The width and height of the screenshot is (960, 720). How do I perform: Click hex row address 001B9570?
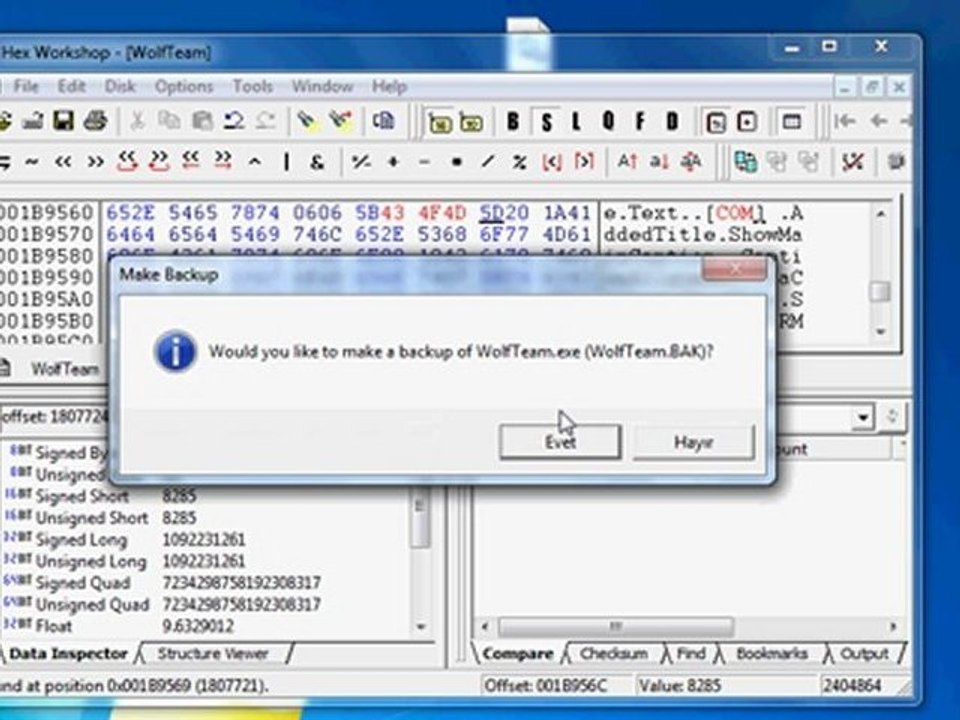pos(47,234)
